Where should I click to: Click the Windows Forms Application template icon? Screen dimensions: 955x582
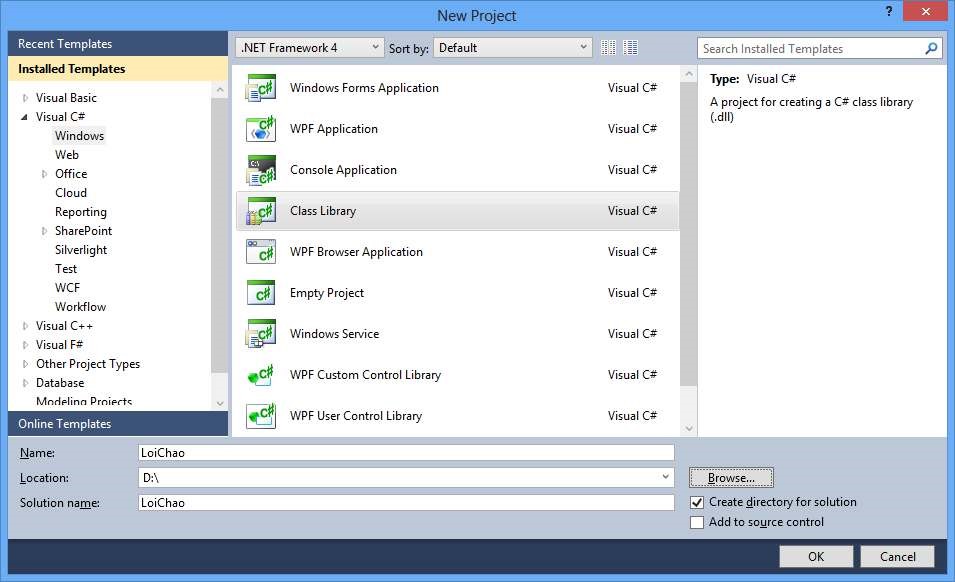click(x=261, y=88)
